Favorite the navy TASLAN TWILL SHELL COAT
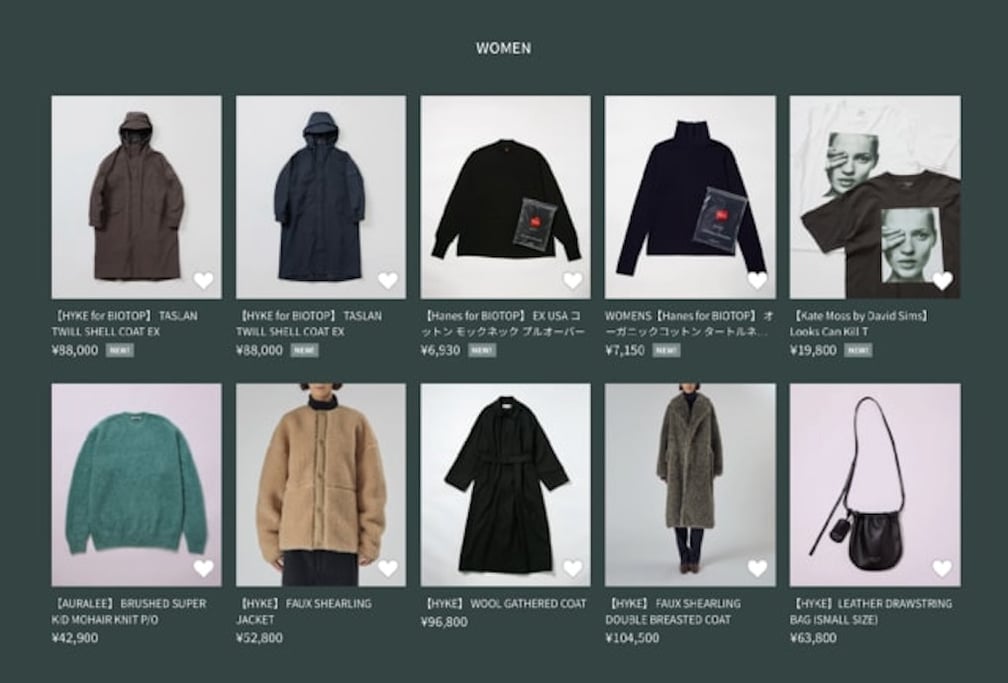 (x=388, y=280)
